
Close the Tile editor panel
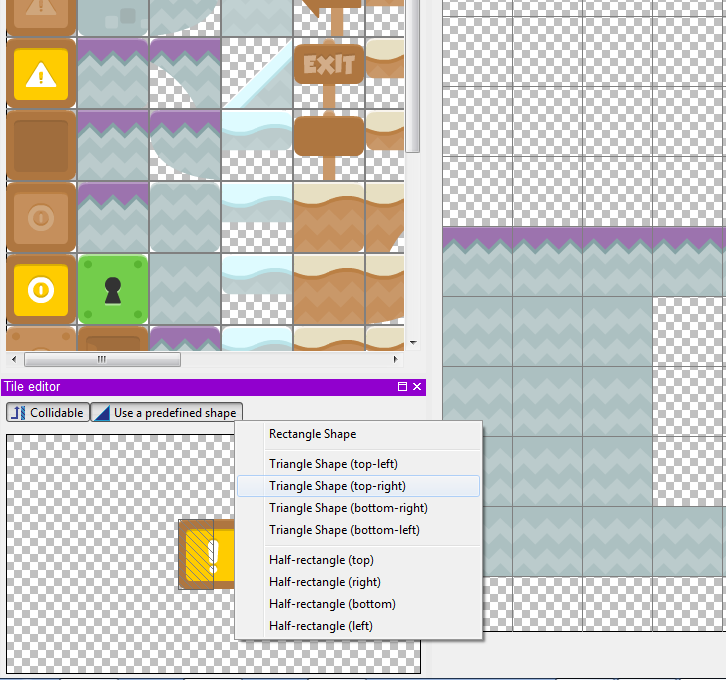[x=417, y=387]
